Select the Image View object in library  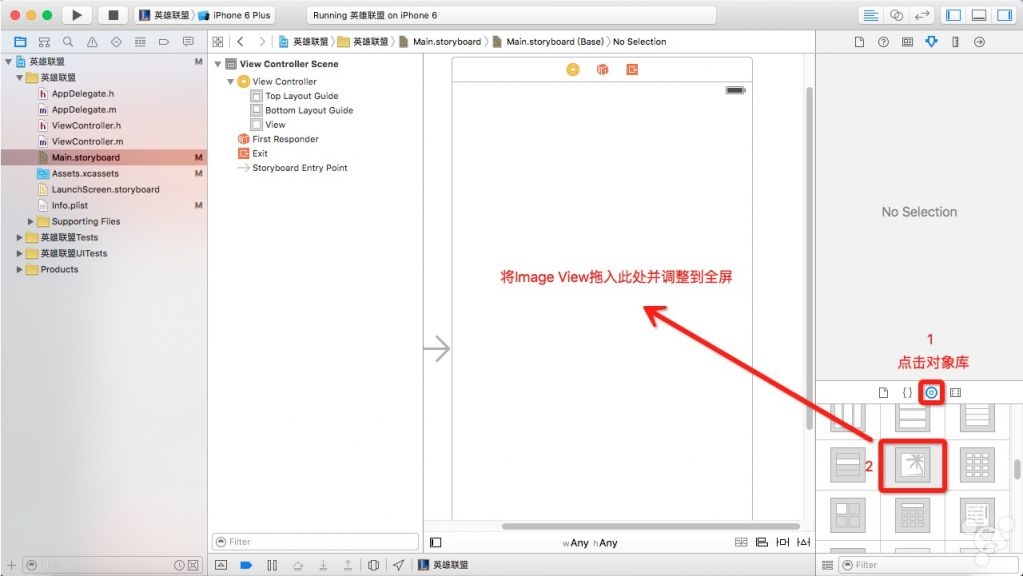[x=913, y=465]
